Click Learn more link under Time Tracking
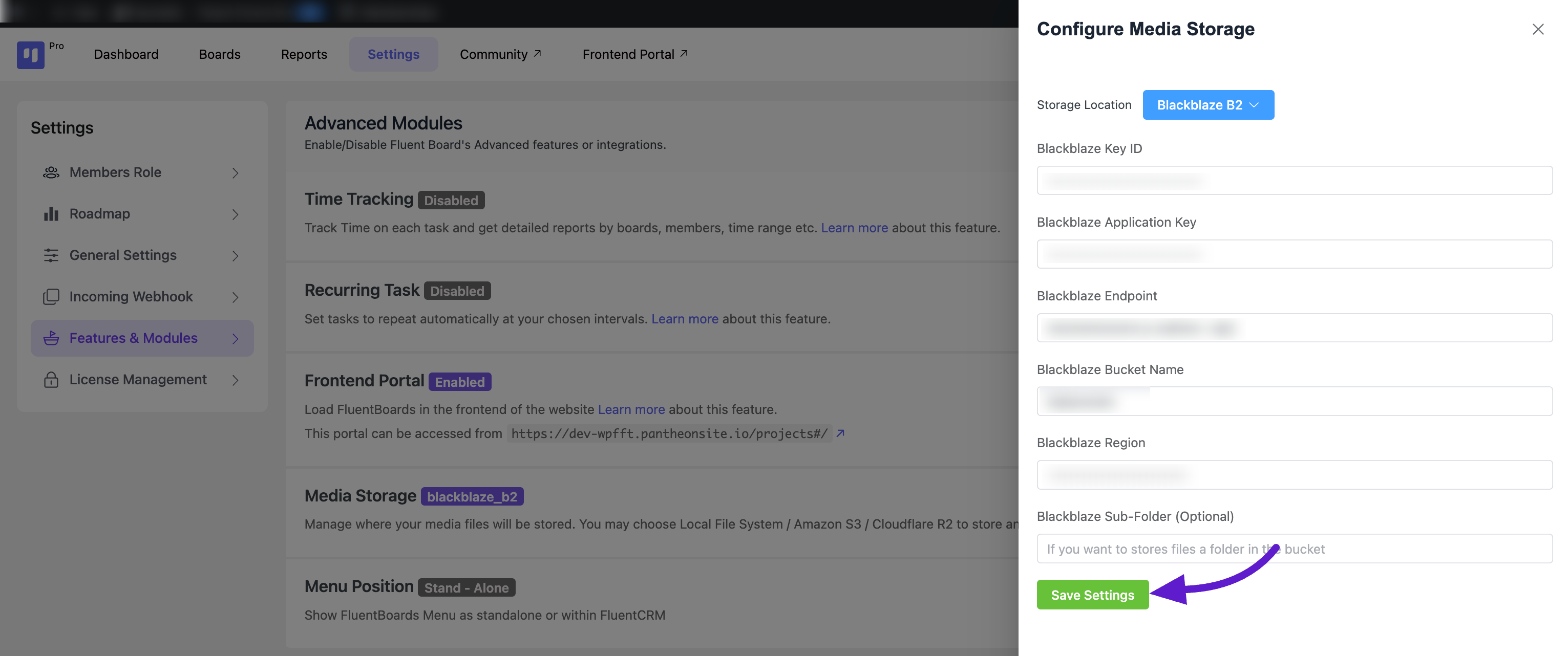 click(x=854, y=228)
